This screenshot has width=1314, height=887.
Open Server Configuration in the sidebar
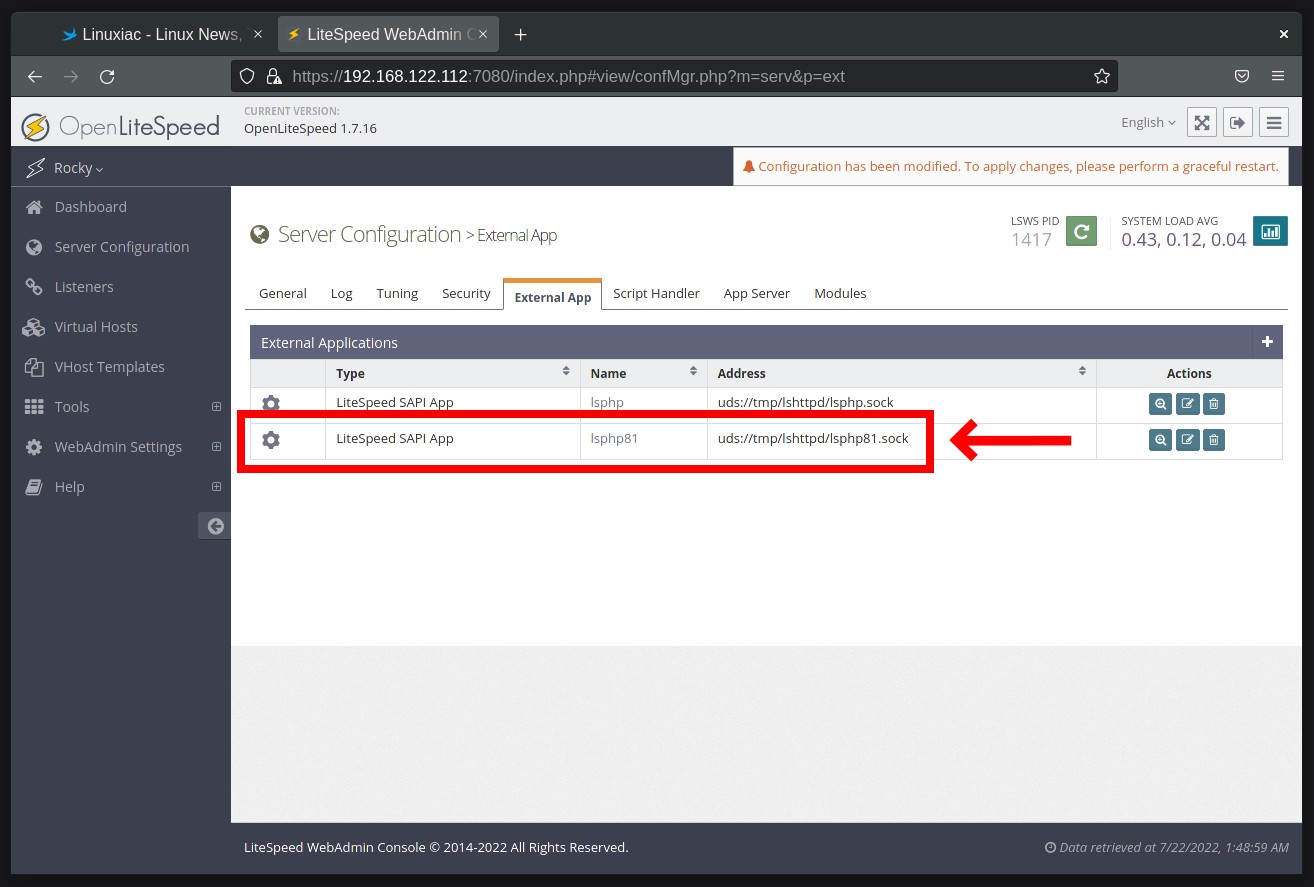pos(120,247)
